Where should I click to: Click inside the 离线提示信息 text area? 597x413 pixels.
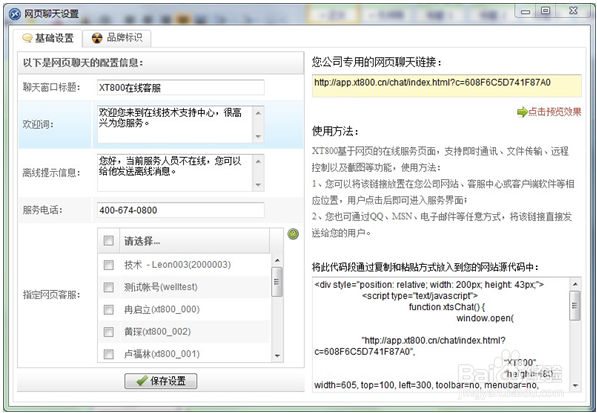[x=175, y=172]
